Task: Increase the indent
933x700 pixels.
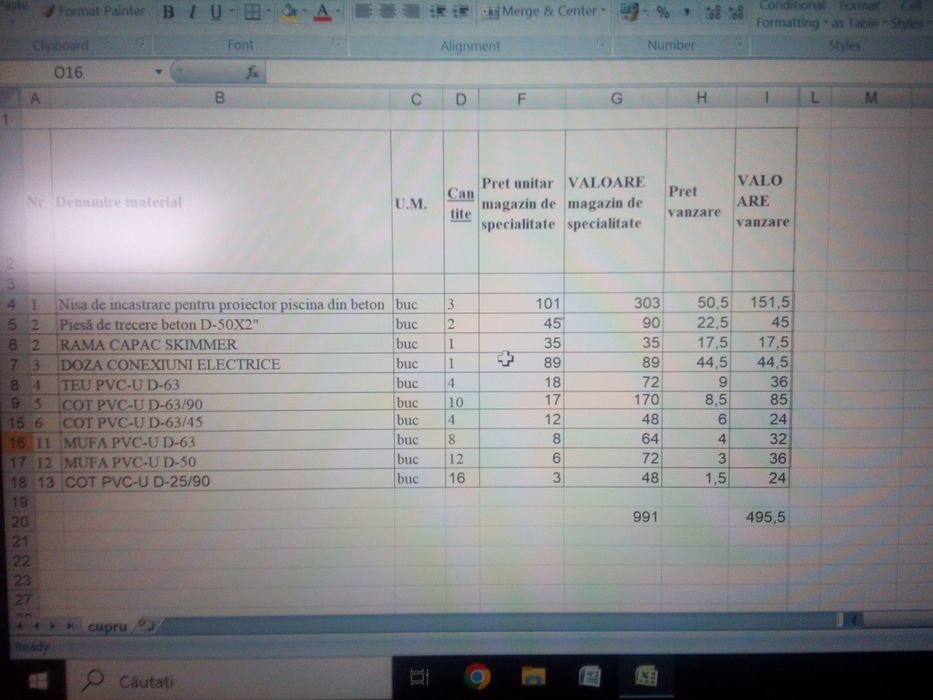Action: click(x=461, y=11)
